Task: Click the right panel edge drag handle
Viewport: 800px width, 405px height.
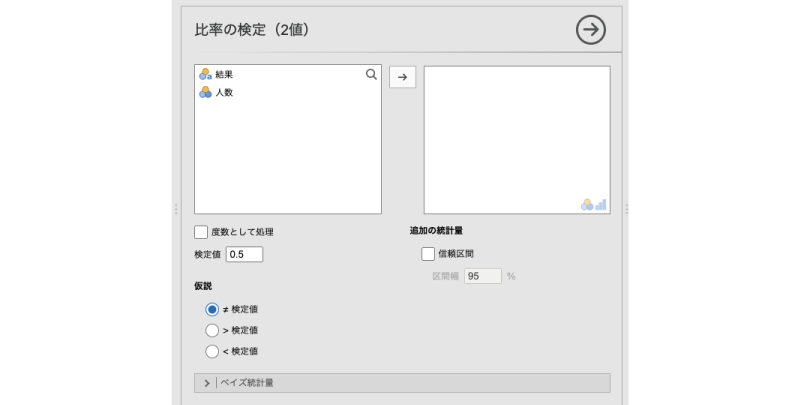Action: click(627, 209)
